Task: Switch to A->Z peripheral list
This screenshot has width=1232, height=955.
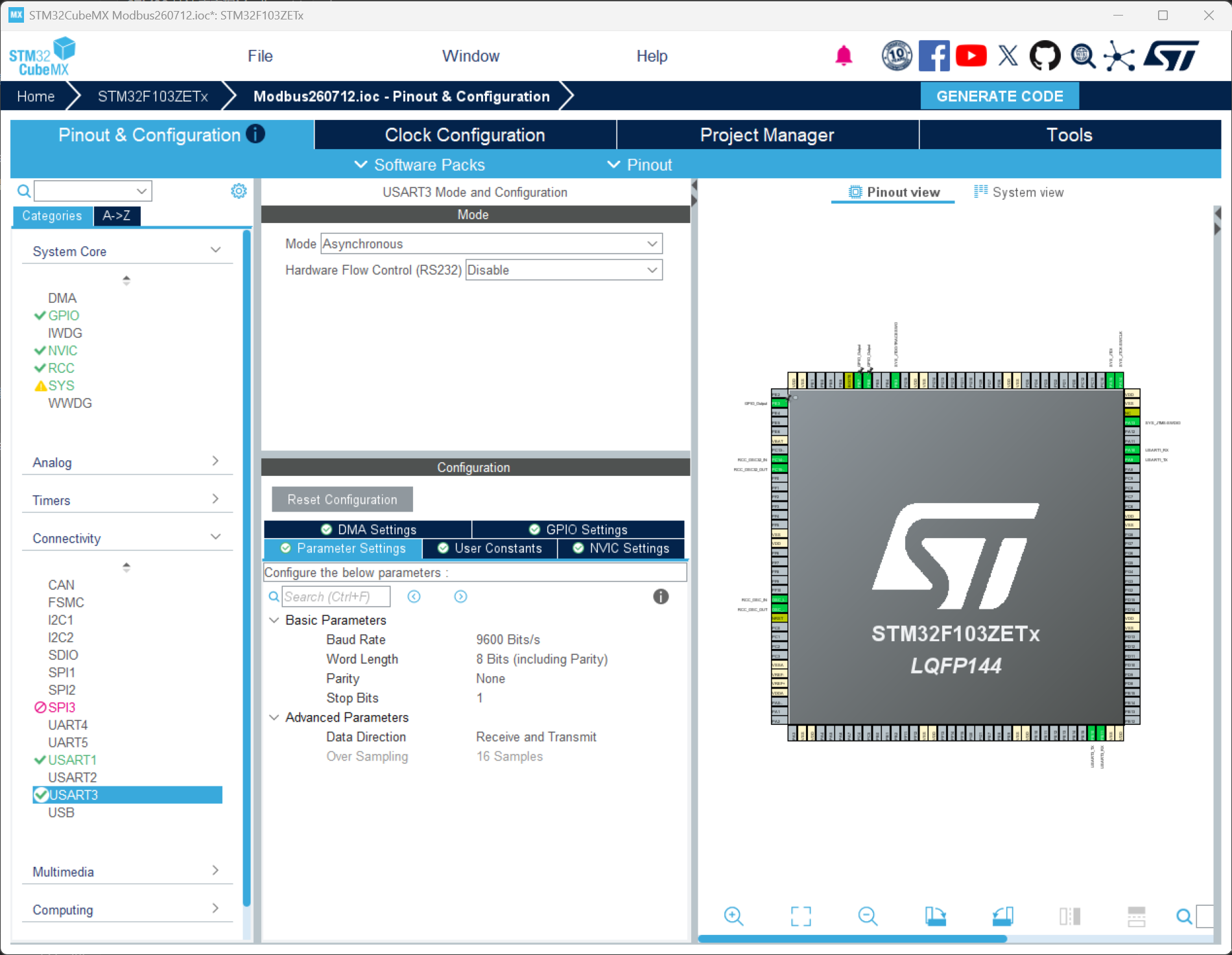Action: pos(117,216)
